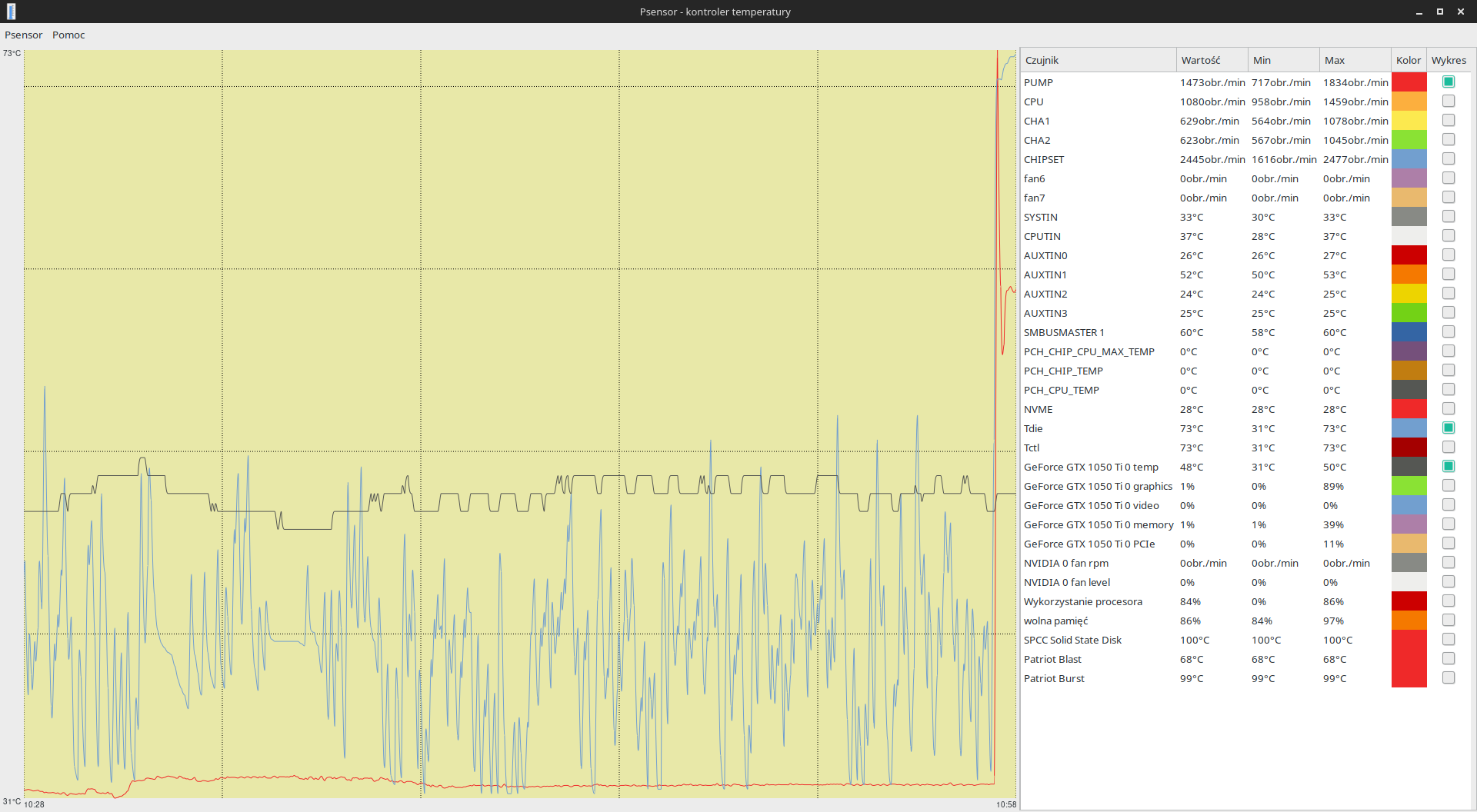Image resolution: width=1477 pixels, height=812 pixels.
Task: Click the 2477obr./min CHIPSET max value
Action: pos(1355,159)
